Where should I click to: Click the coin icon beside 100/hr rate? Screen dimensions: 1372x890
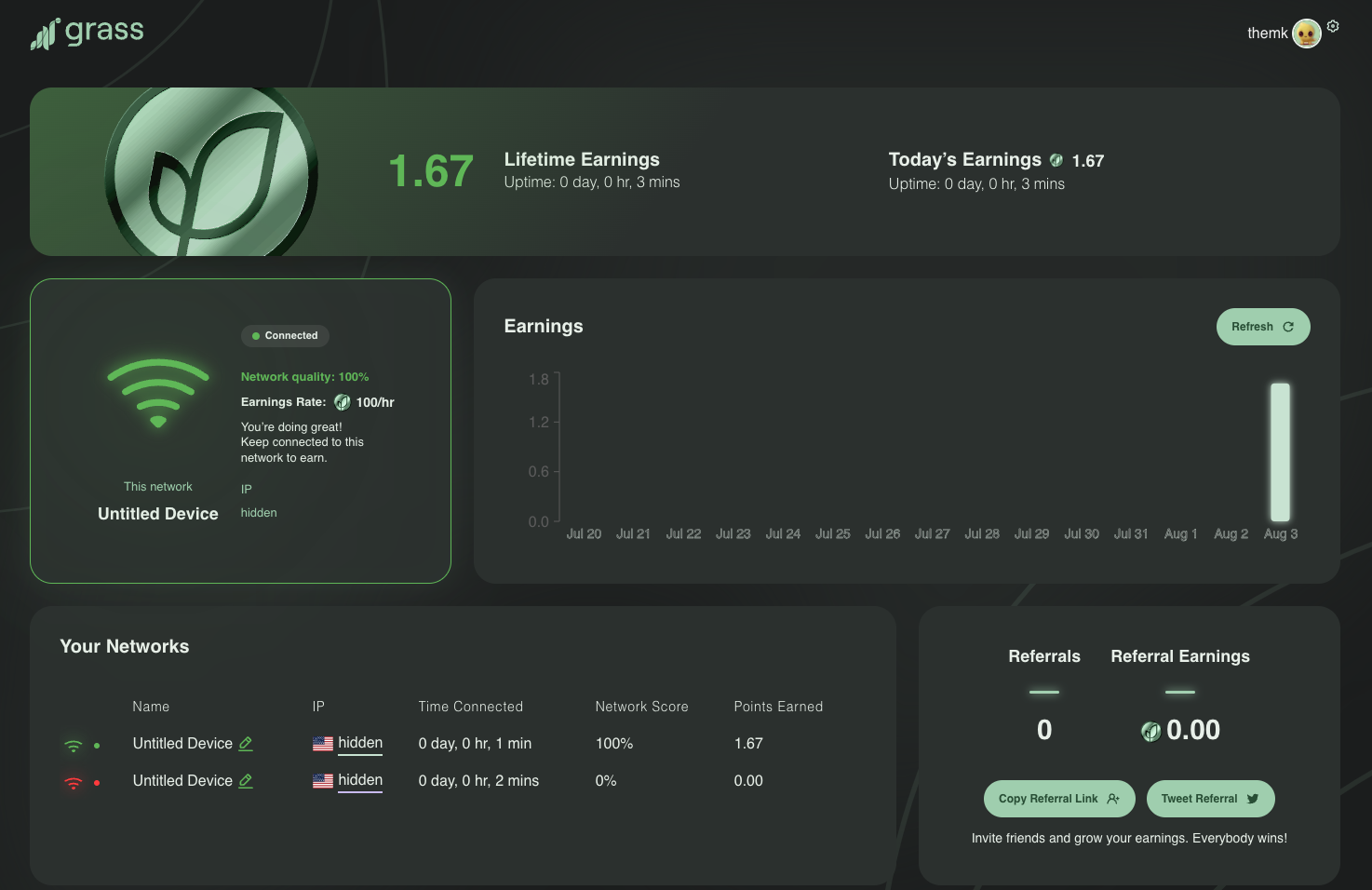pos(343,402)
